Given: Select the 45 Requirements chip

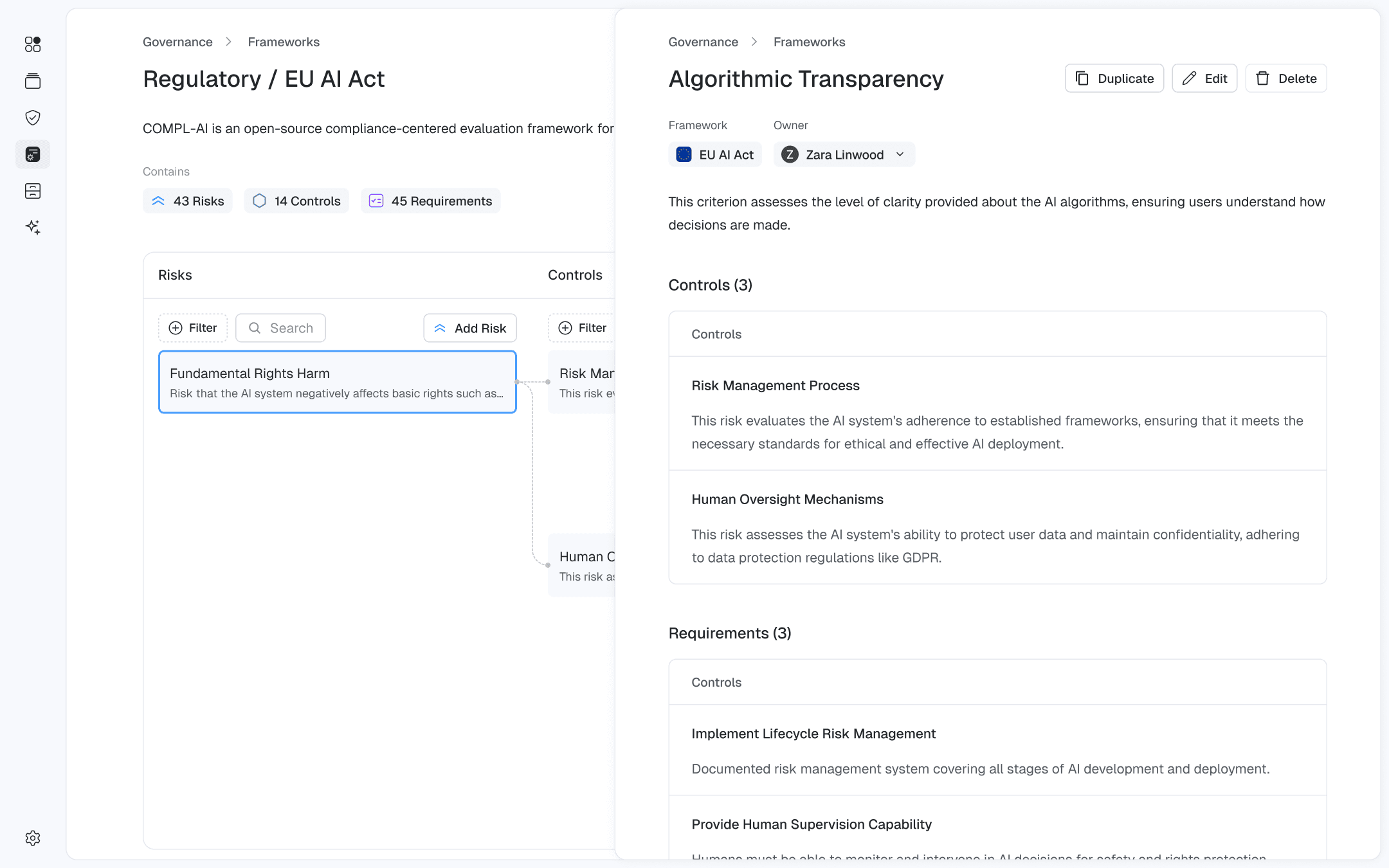Looking at the screenshot, I should click(430, 201).
